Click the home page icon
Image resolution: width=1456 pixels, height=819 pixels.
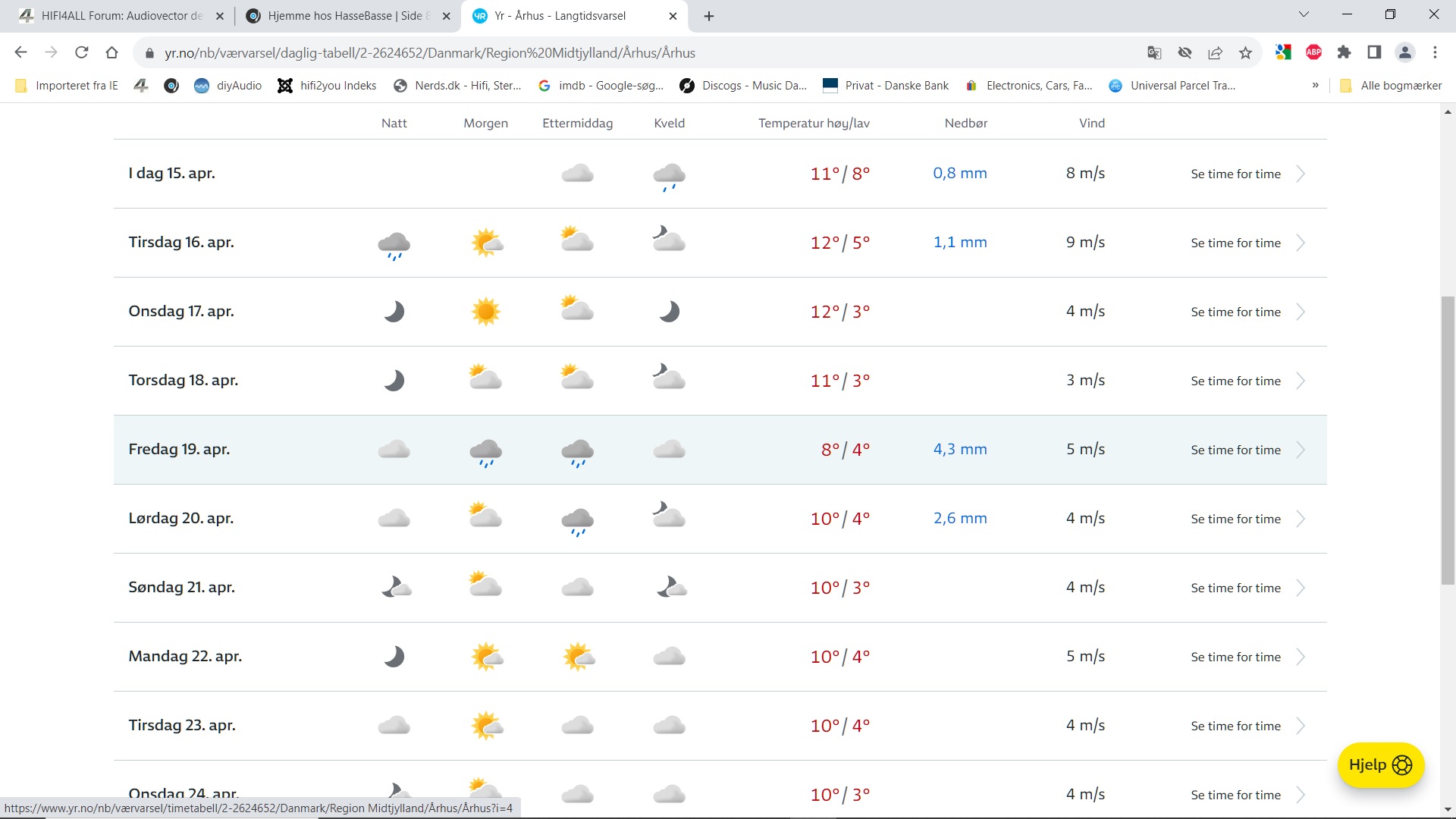point(111,52)
